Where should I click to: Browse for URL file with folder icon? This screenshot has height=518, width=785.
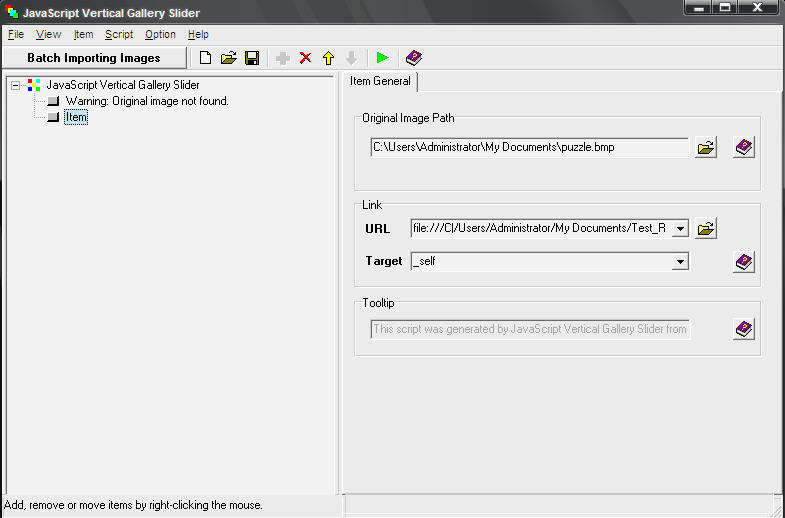[x=706, y=228]
